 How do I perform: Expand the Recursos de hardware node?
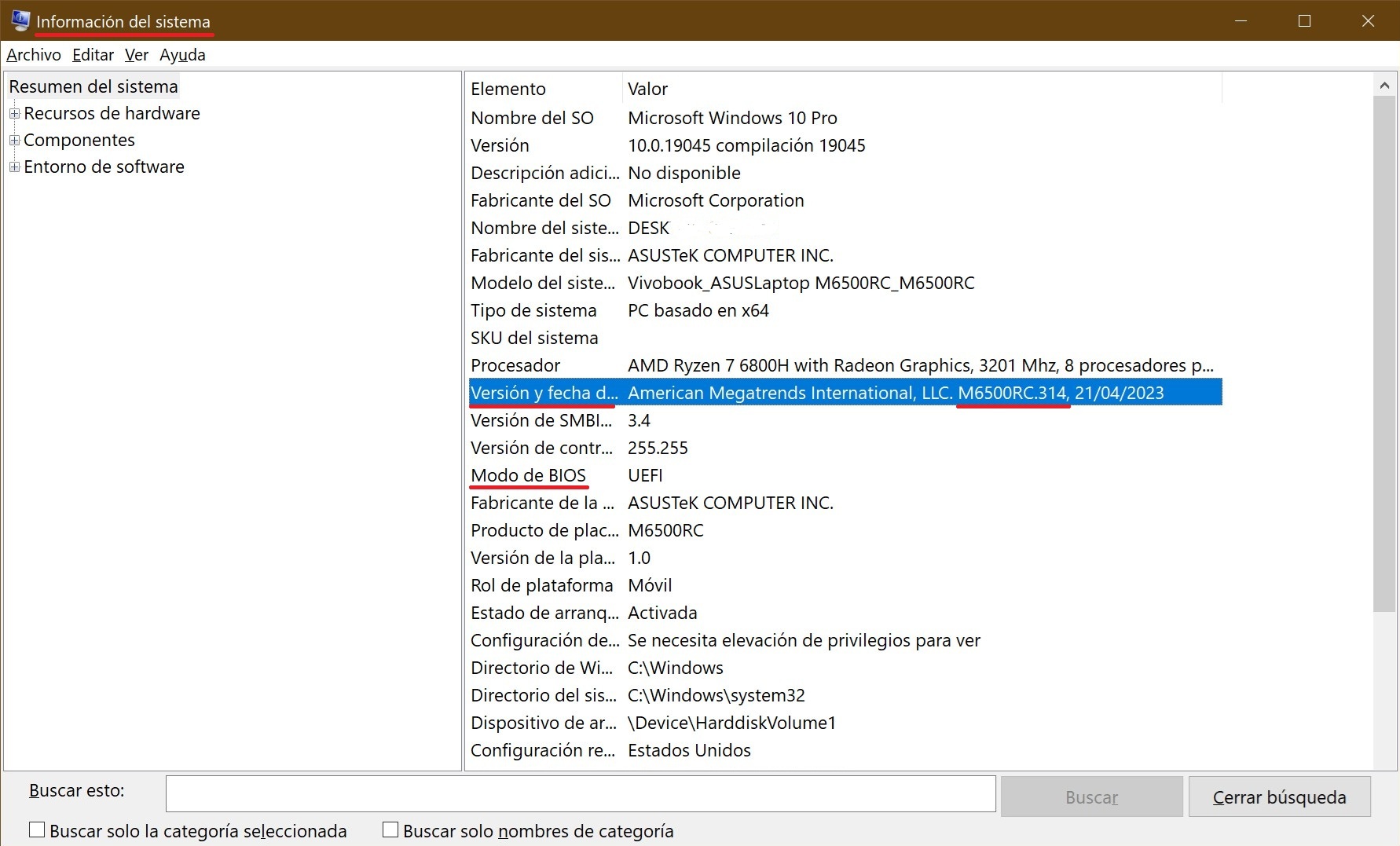[x=14, y=114]
